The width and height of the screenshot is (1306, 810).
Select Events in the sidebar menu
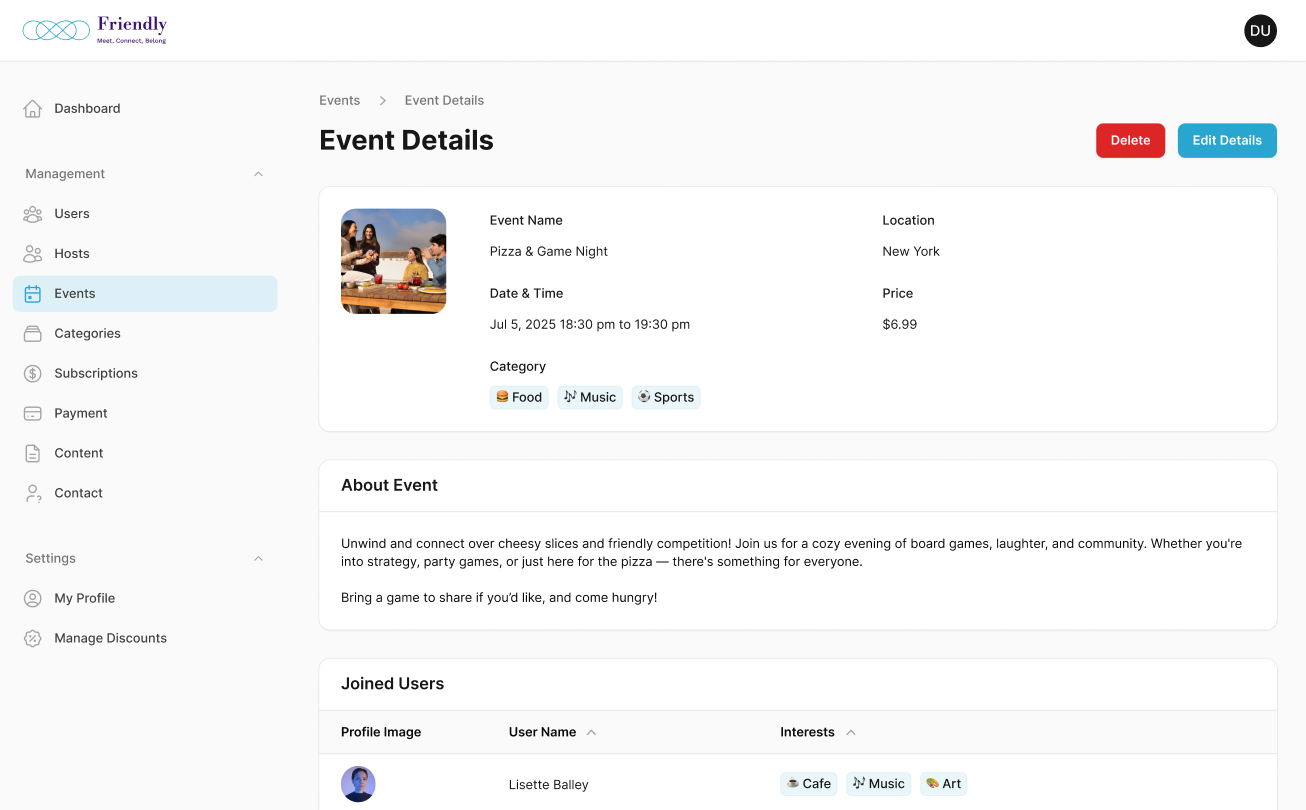(75, 294)
